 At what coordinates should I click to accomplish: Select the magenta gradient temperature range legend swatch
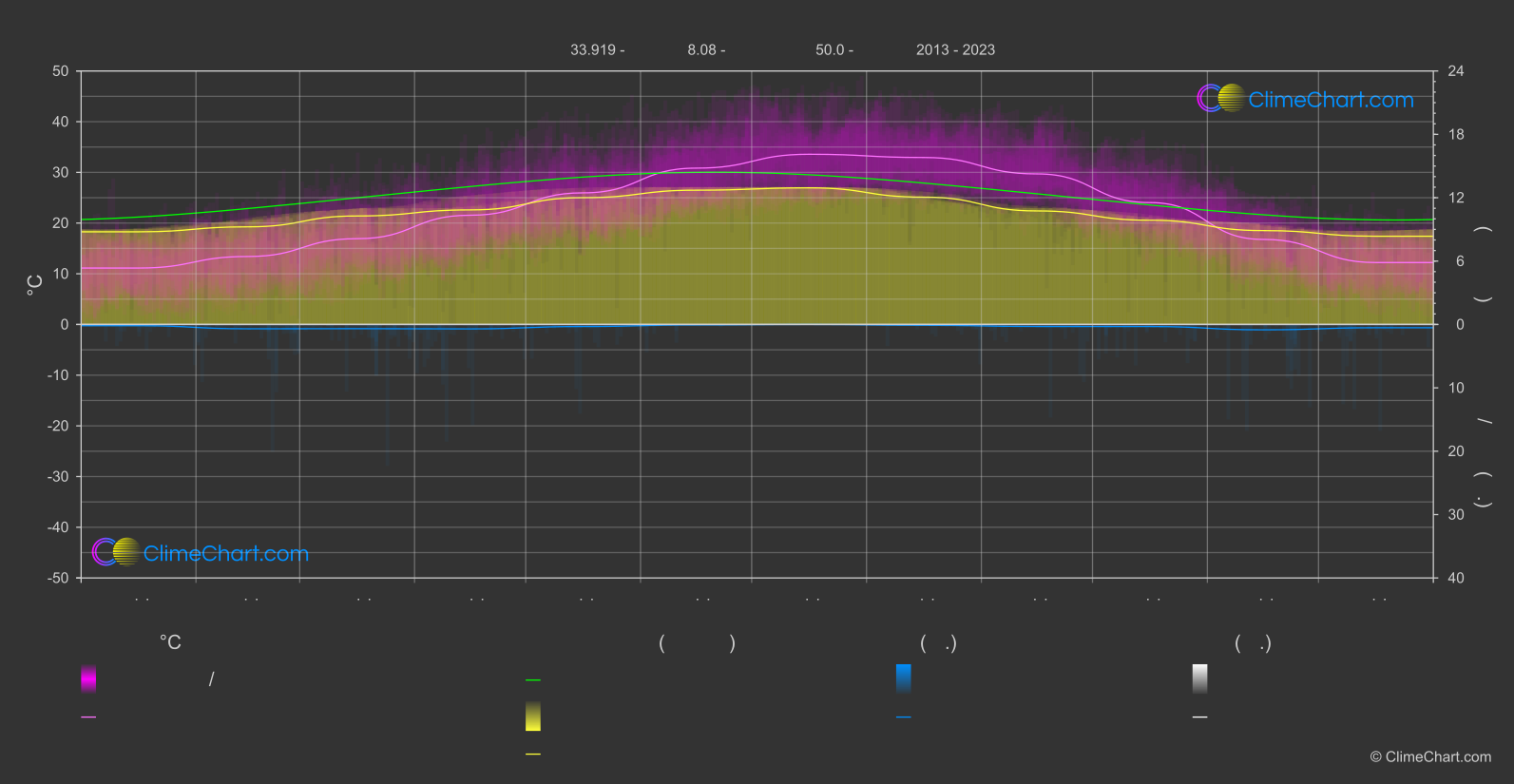click(x=88, y=679)
